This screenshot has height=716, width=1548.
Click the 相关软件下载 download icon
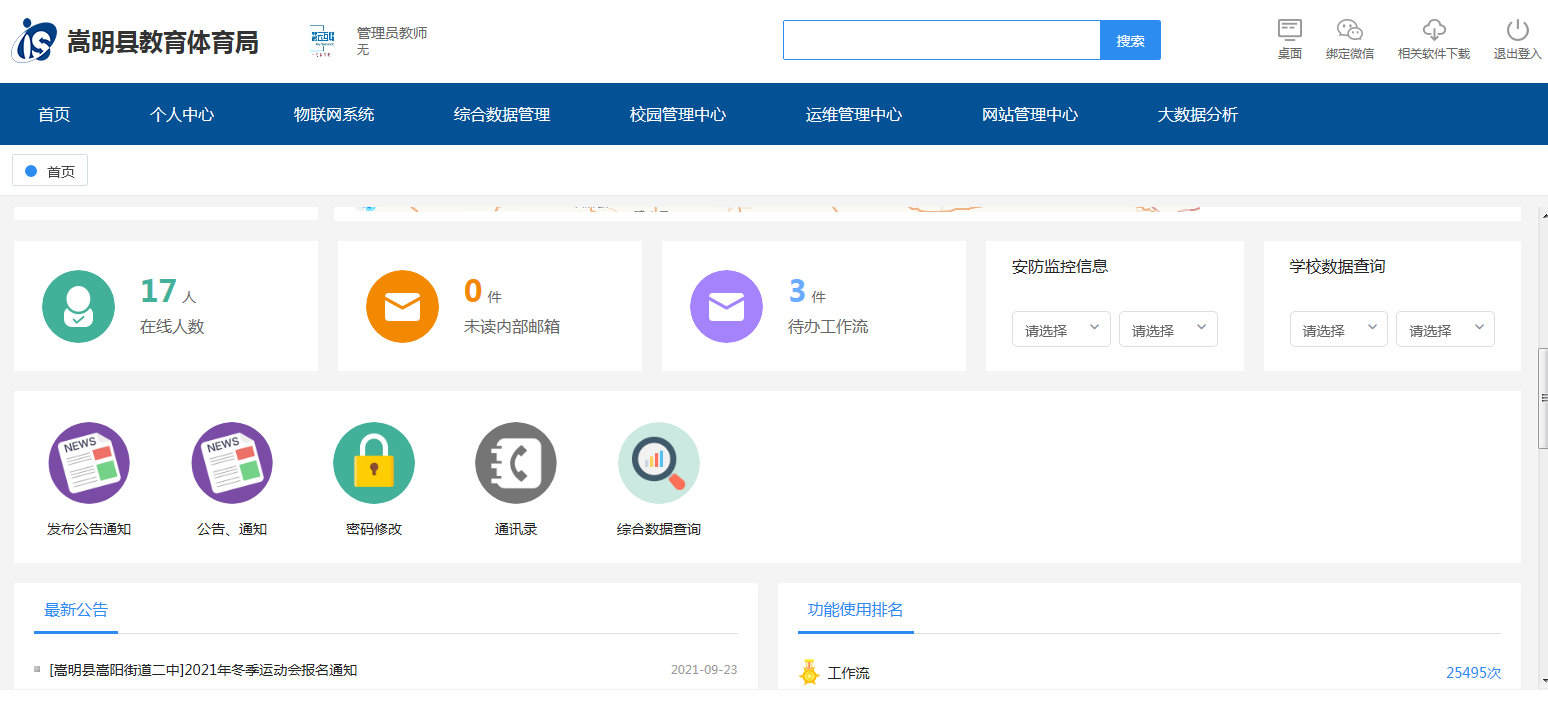click(x=1434, y=28)
